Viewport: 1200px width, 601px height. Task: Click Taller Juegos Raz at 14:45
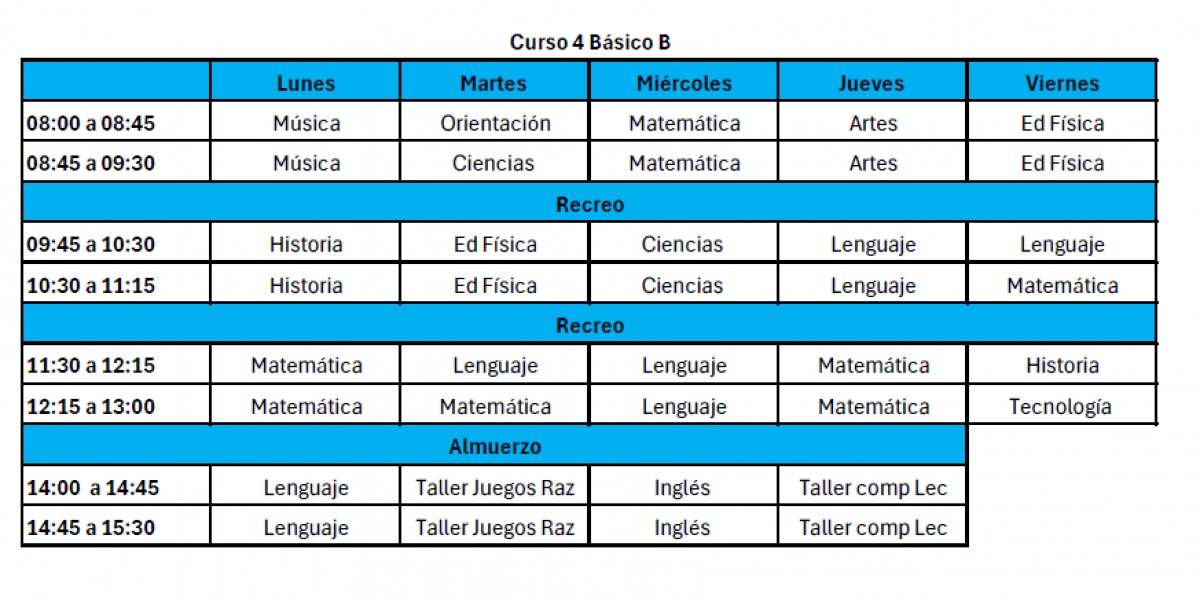[x=495, y=527]
